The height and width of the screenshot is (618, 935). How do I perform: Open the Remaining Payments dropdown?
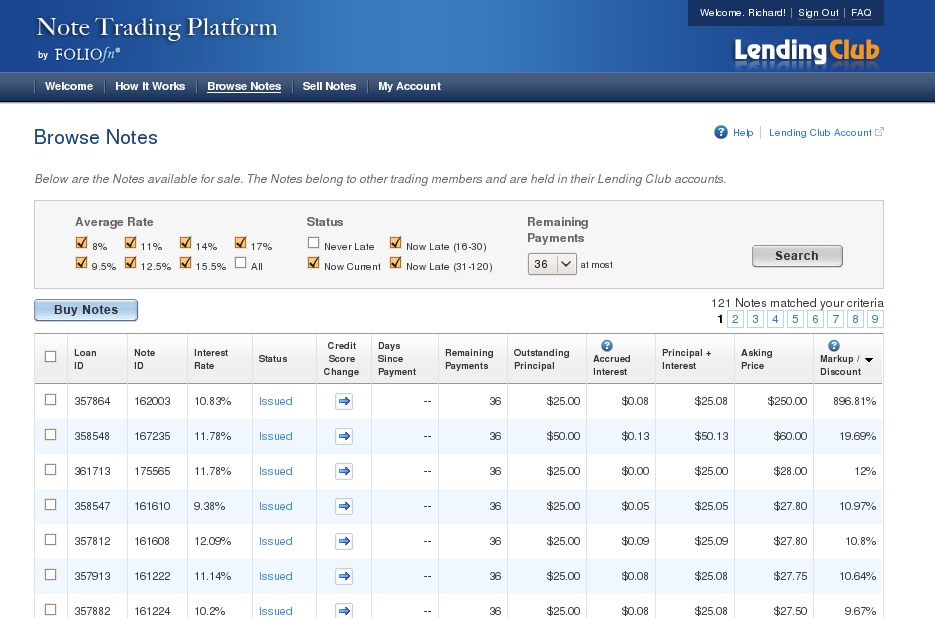pyautogui.click(x=552, y=264)
